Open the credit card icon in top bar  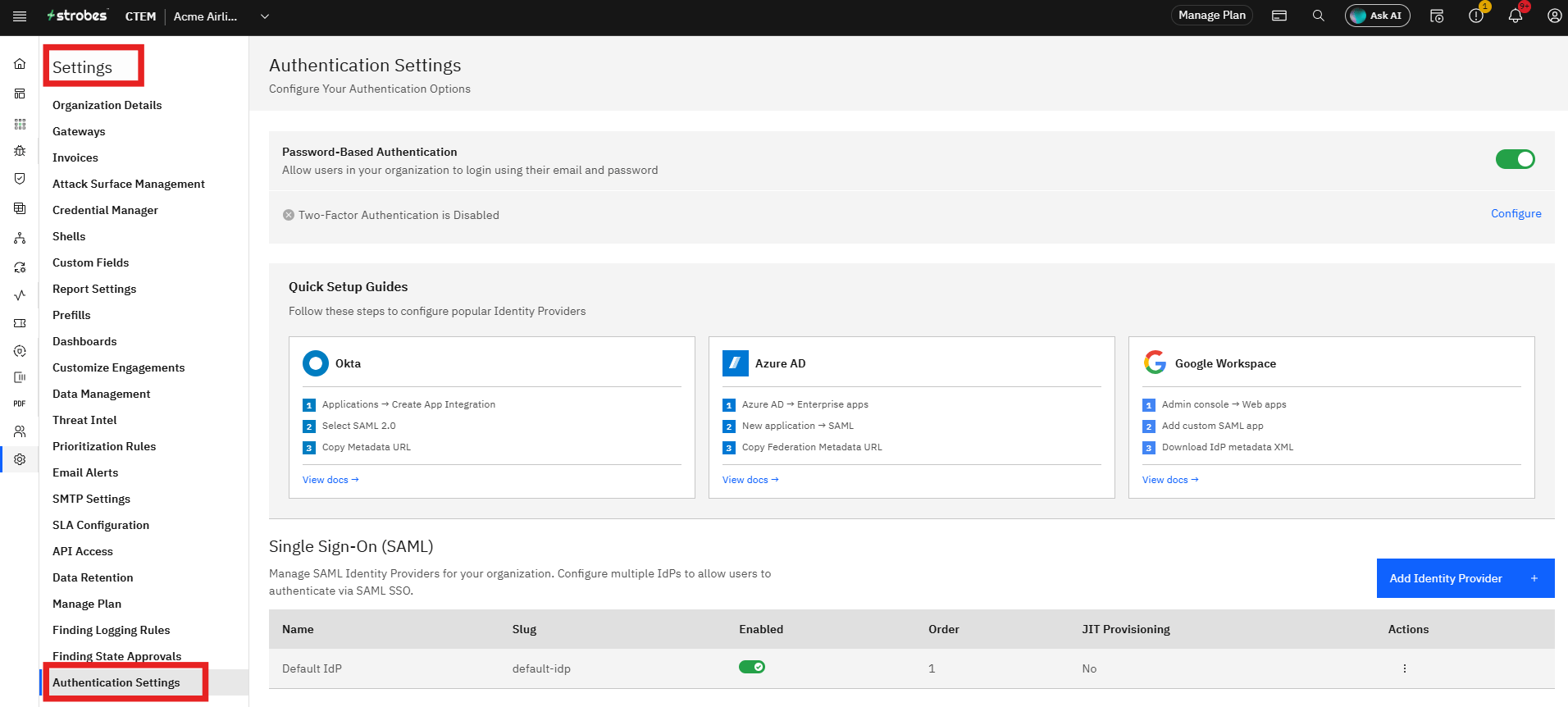tap(1279, 16)
